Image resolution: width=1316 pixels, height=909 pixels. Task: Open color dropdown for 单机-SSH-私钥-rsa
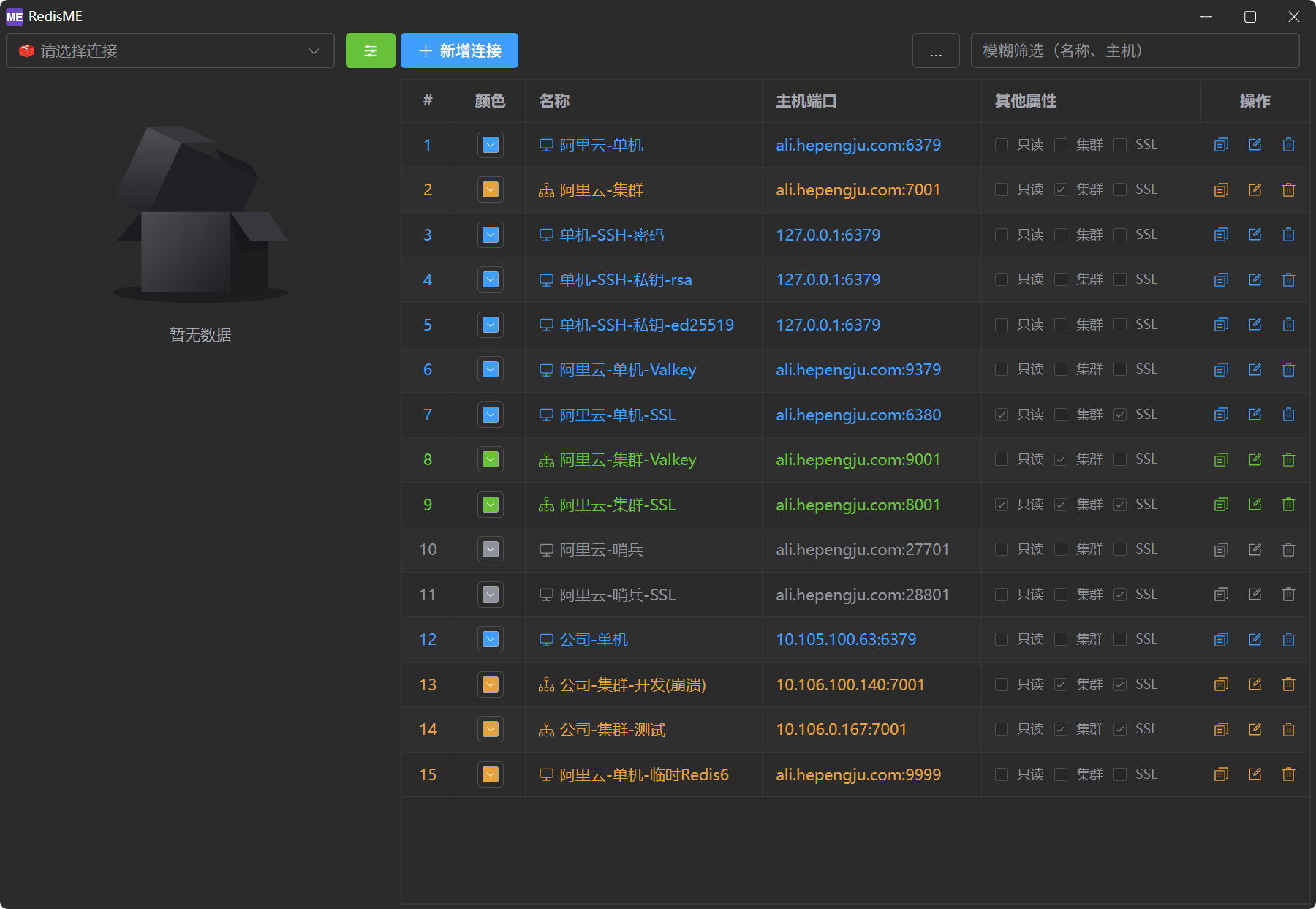tap(491, 280)
